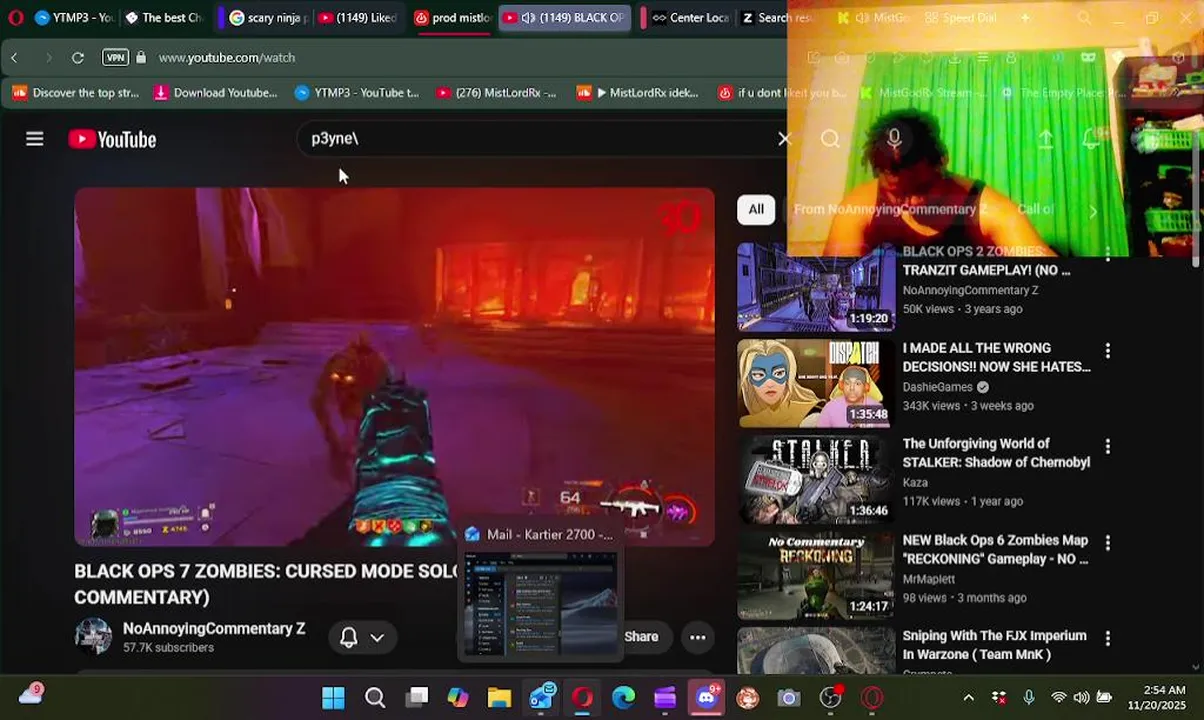The width and height of the screenshot is (1204, 720).
Task: Switch to the scary ninja tab
Action: 267,18
